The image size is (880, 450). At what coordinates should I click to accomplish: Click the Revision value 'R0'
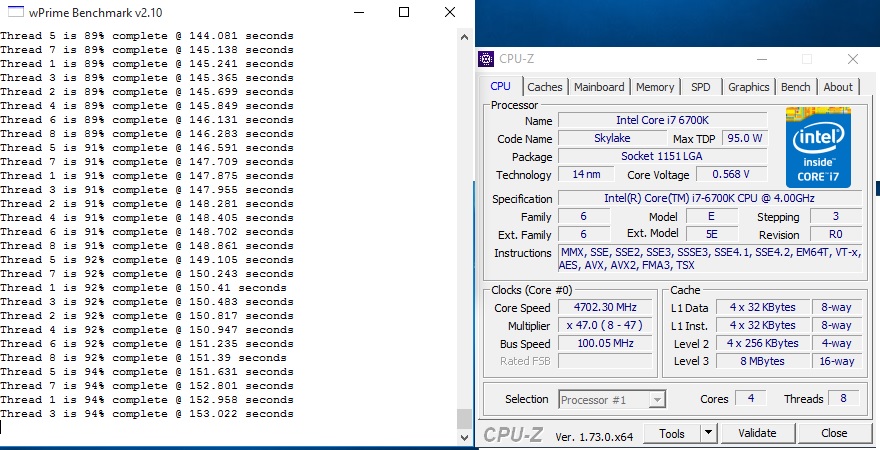(x=836, y=234)
